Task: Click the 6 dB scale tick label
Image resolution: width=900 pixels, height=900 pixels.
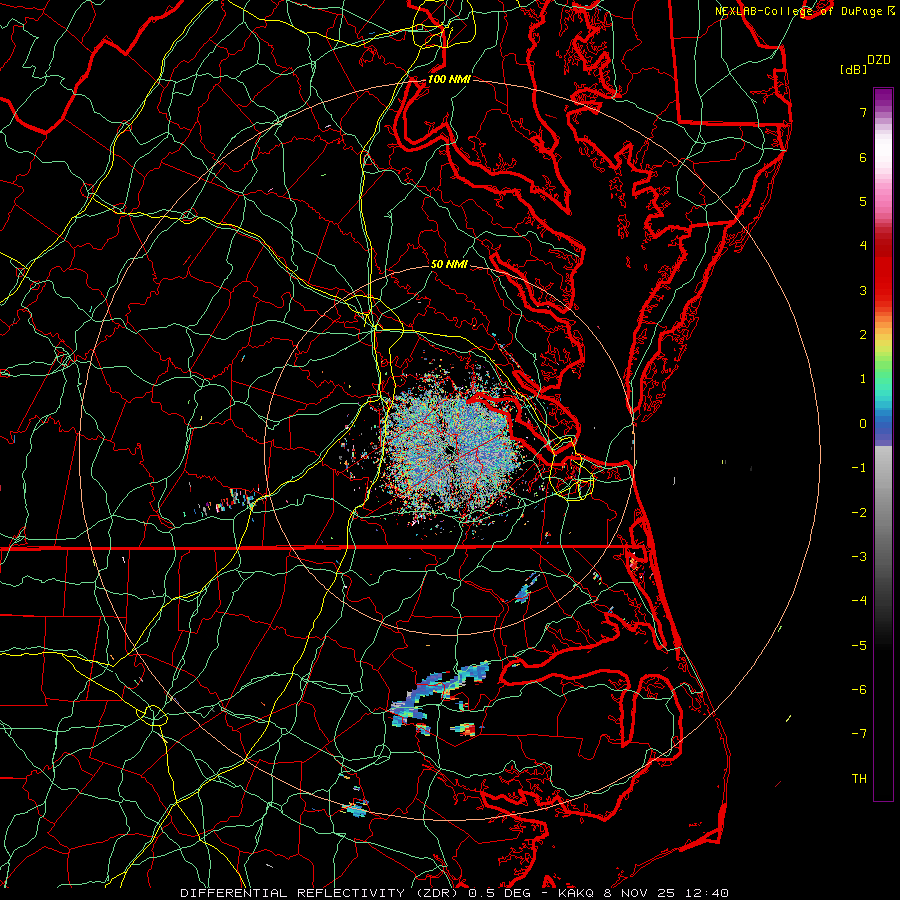Action: tap(863, 157)
